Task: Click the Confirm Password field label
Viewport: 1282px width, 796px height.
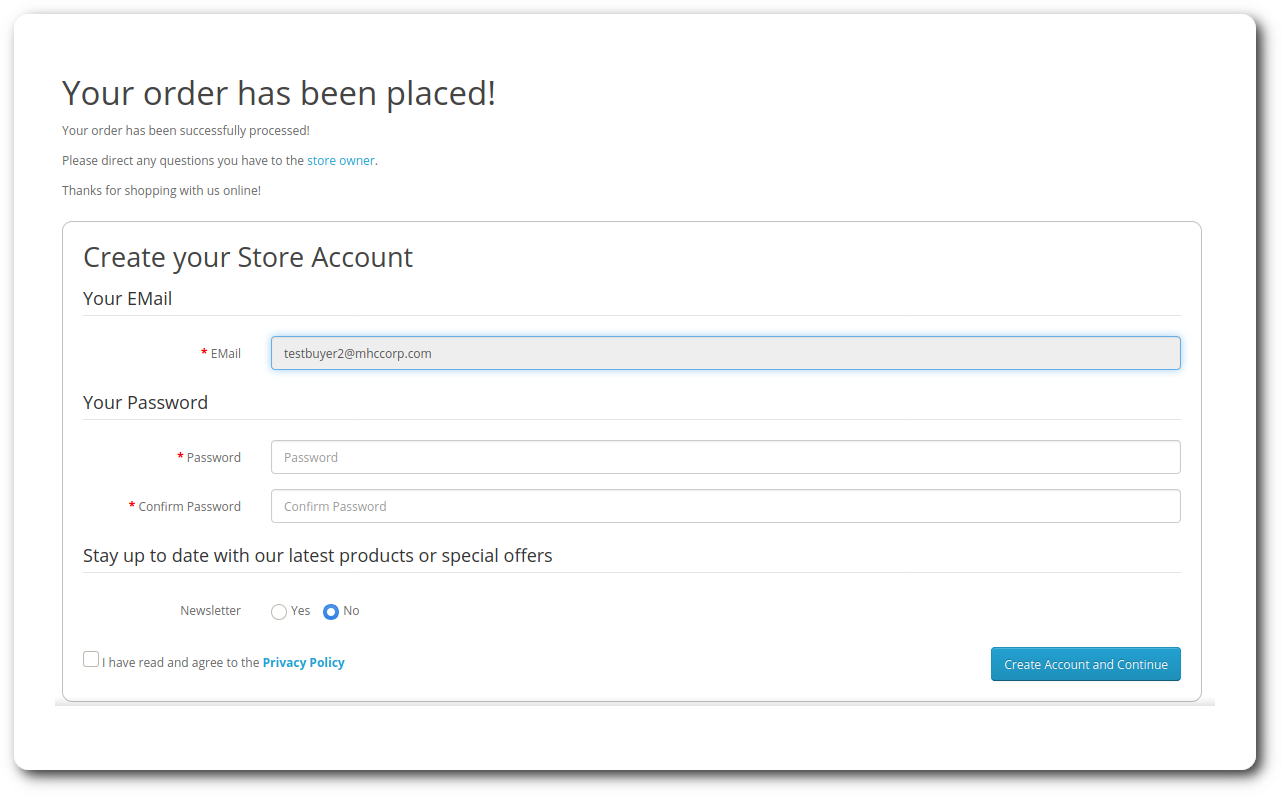Action: tap(189, 506)
